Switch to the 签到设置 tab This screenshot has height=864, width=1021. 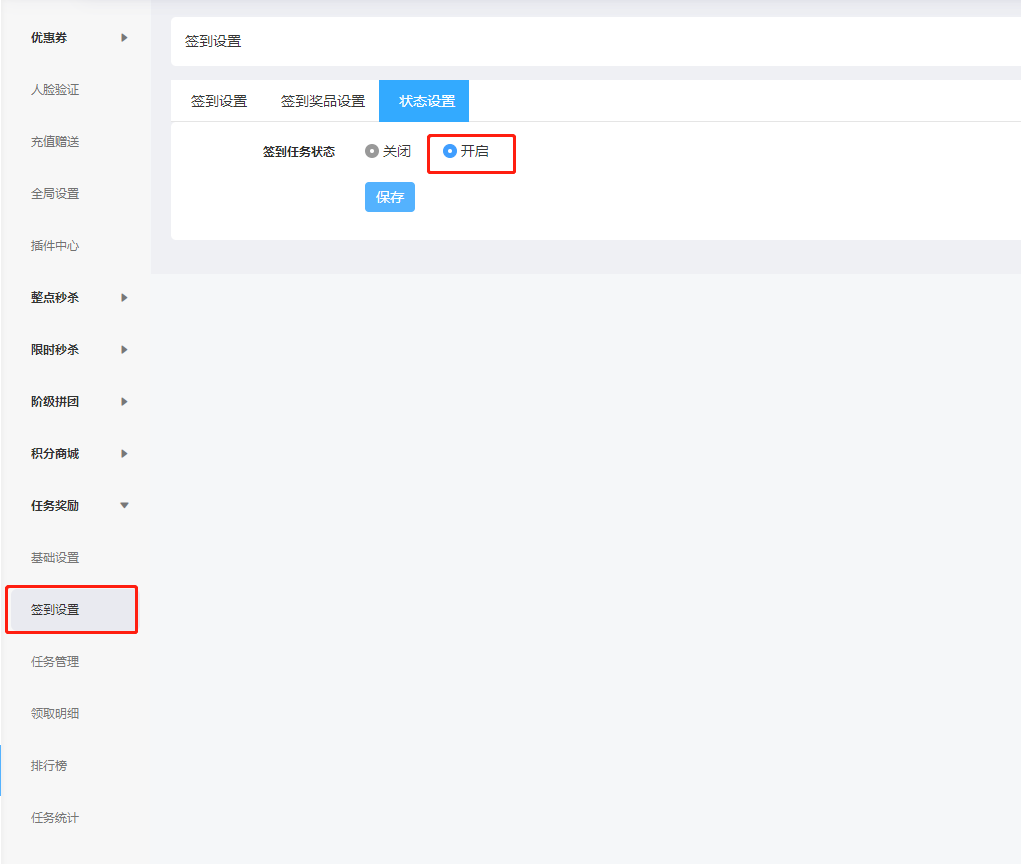[219, 101]
